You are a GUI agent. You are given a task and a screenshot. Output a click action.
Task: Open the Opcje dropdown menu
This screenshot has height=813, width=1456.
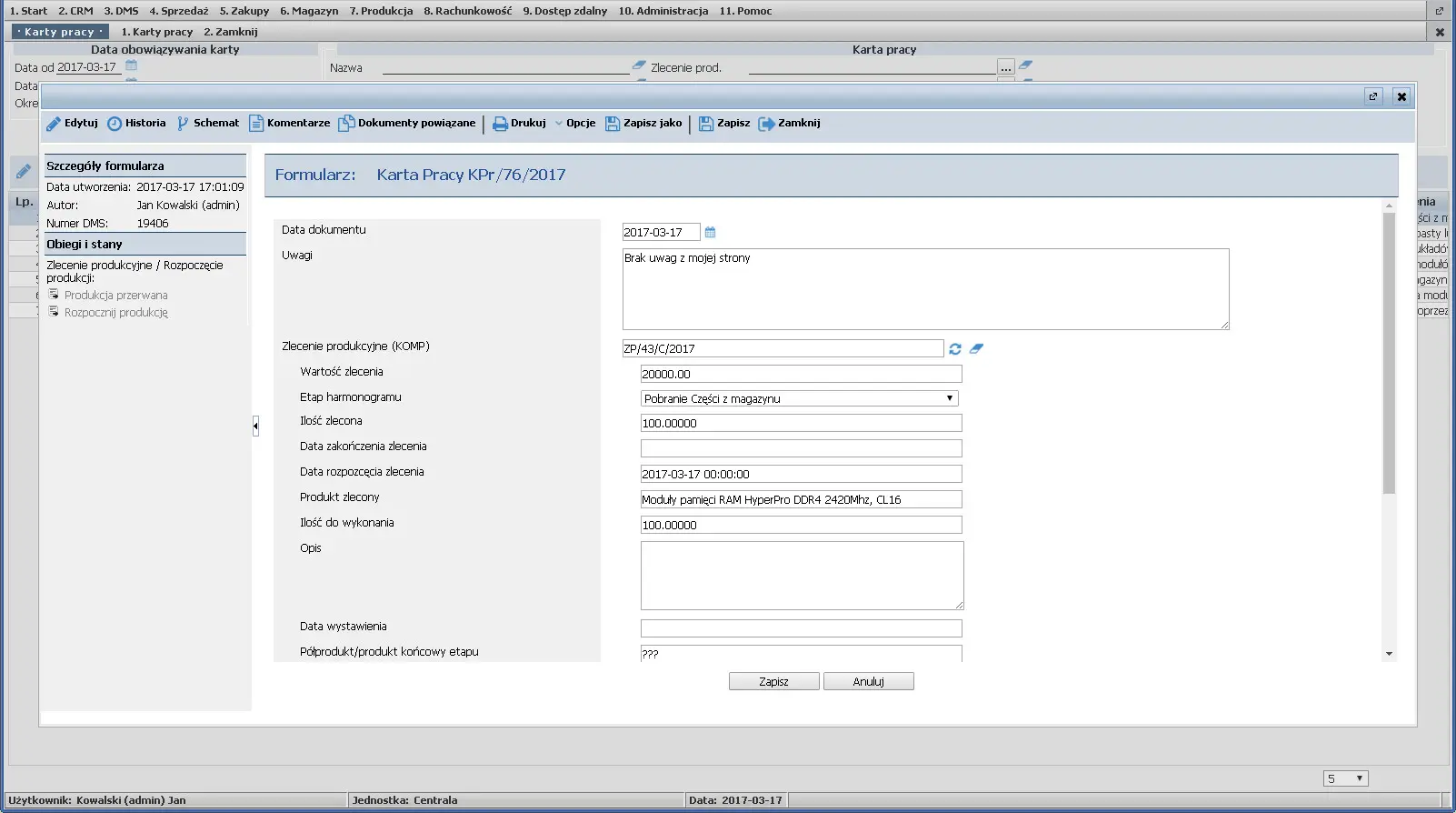pyautogui.click(x=575, y=124)
